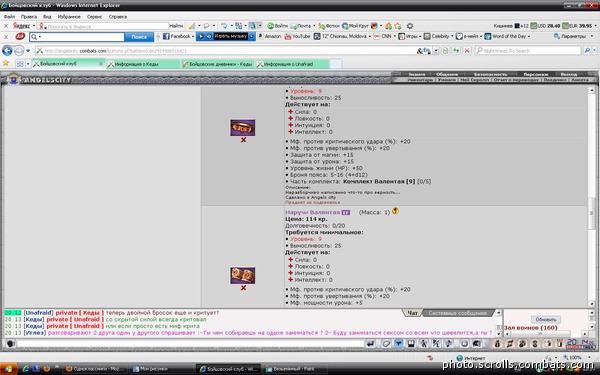The width and height of the screenshot is (600, 375).
Task: Switch to the Бойцовский клуб tab
Action: 68,64
